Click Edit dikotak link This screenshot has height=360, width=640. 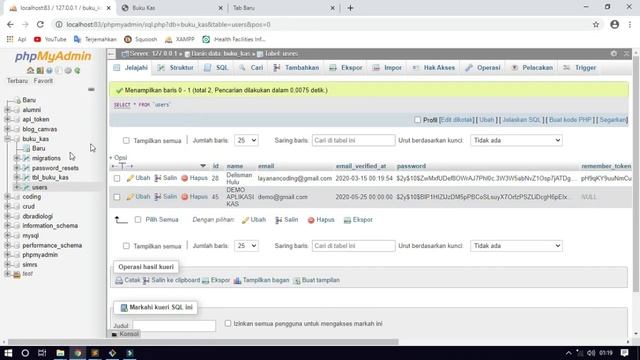pyautogui.click(x=456, y=120)
